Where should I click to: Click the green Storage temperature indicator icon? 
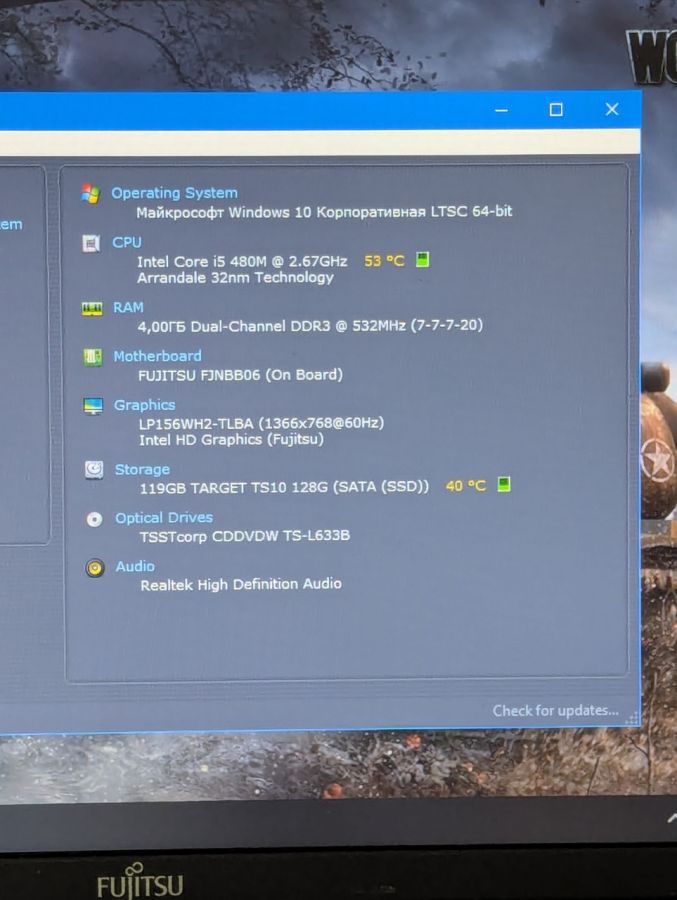pyautogui.click(x=504, y=484)
